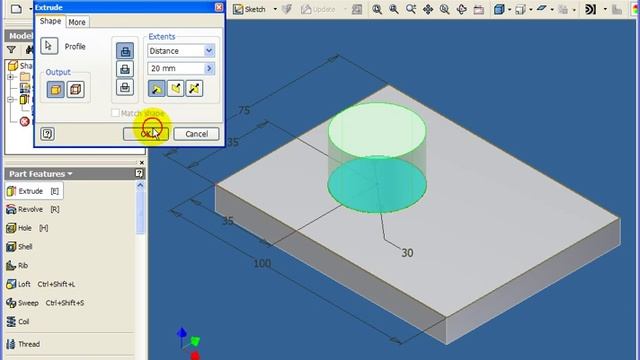
Task: Activate the Pan view tool
Action: [428, 9]
